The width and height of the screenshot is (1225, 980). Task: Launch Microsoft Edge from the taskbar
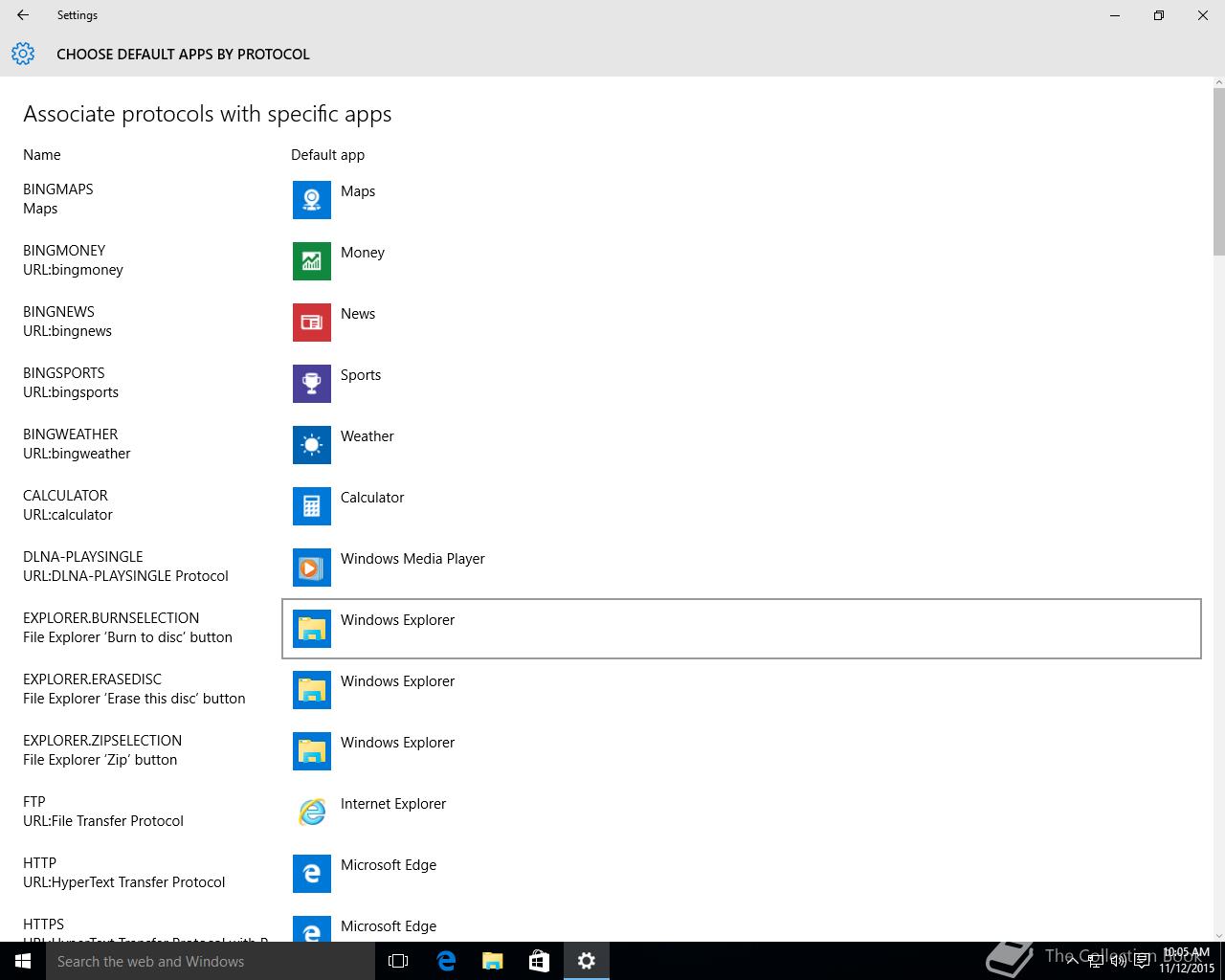coord(446,961)
